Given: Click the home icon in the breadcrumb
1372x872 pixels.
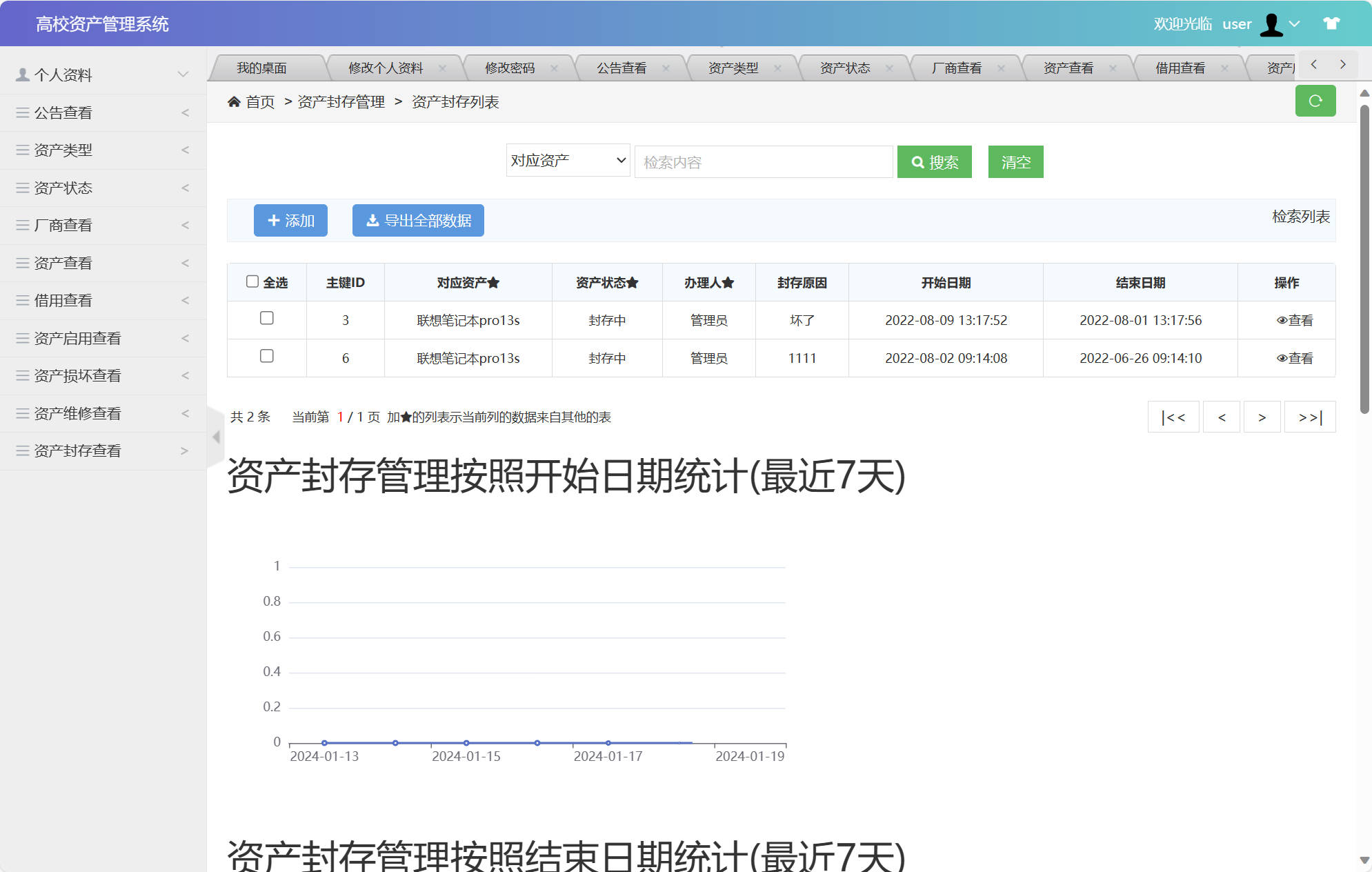Looking at the screenshot, I should [235, 101].
